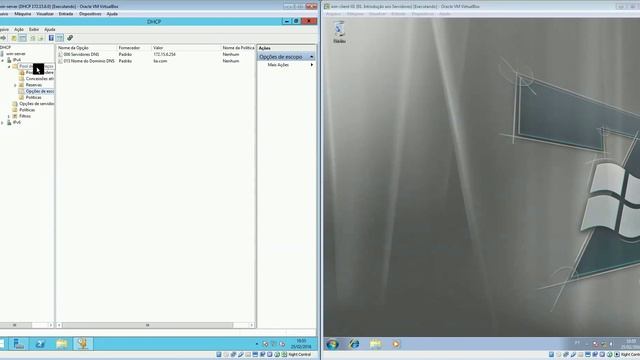Select the DHCP console in the server taskbar
The height and width of the screenshot is (360, 640).
point(83,344)
